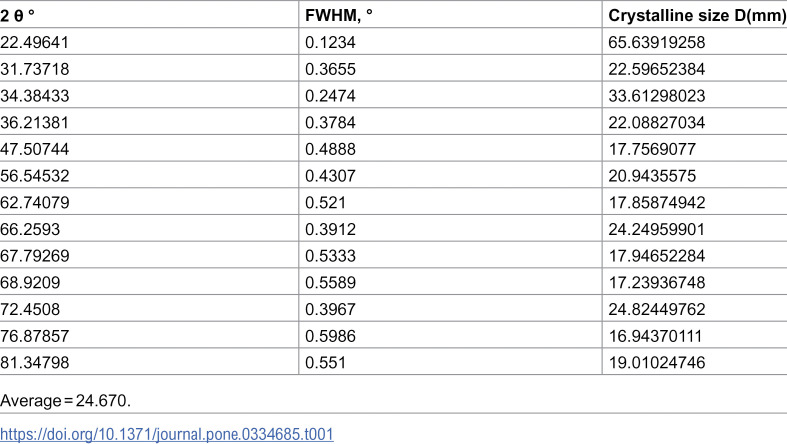The width and height of the screenshot is (787, 444).
Task: Select crystalline size 19.01024746
Action: coord(657,362)
